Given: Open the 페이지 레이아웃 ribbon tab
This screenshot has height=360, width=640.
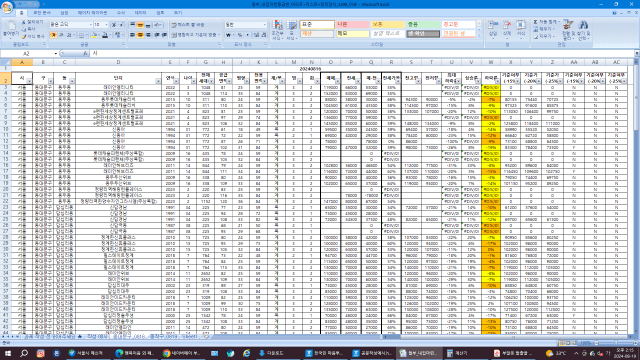Looking at the screenshot, I should [x=93, y=13].
